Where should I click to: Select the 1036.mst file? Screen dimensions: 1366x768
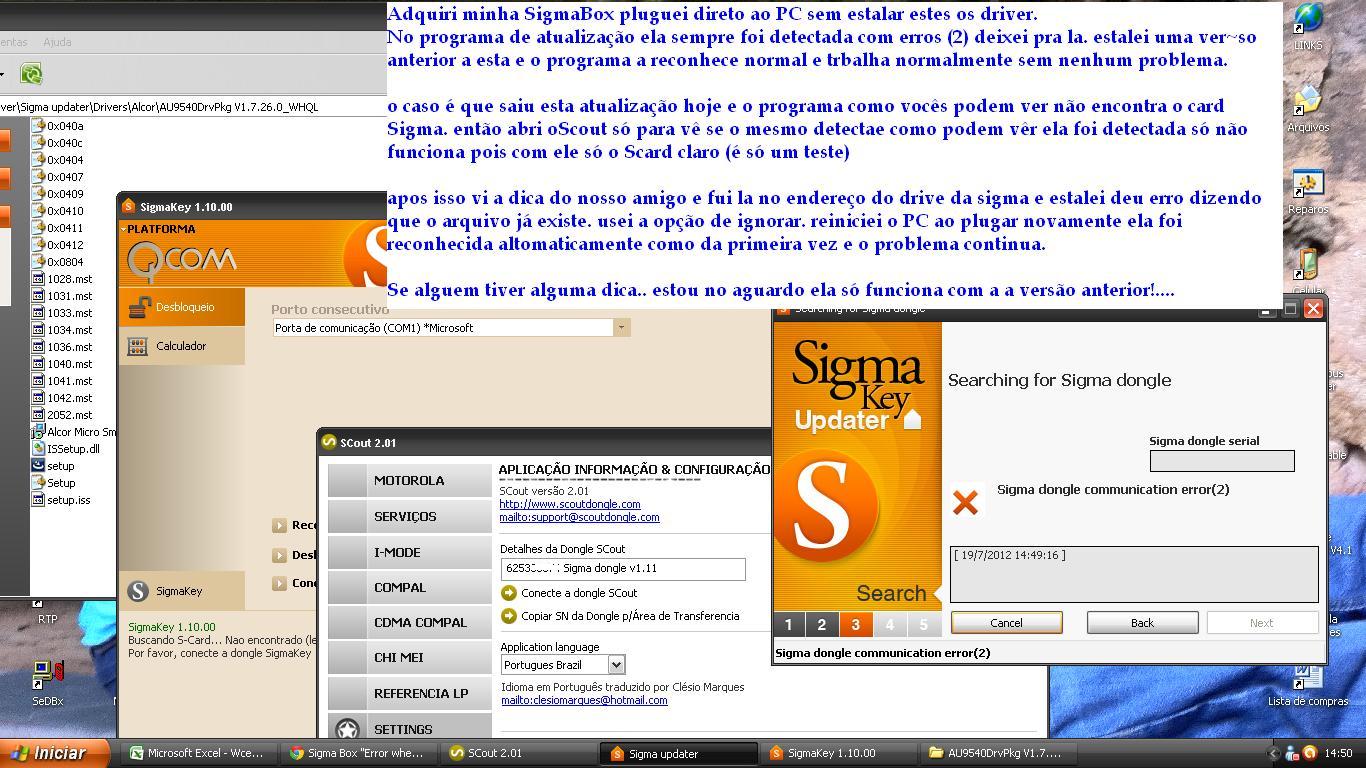coord(62,347)
